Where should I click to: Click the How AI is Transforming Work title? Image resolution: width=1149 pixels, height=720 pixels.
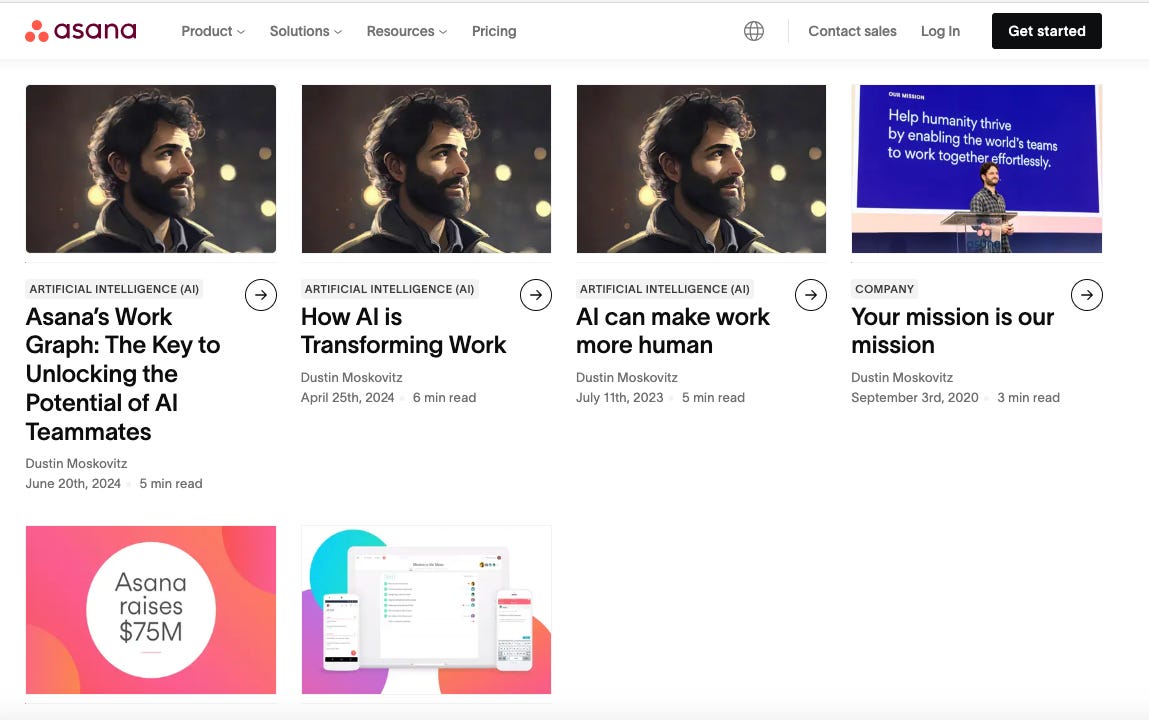tap(403, 331)
